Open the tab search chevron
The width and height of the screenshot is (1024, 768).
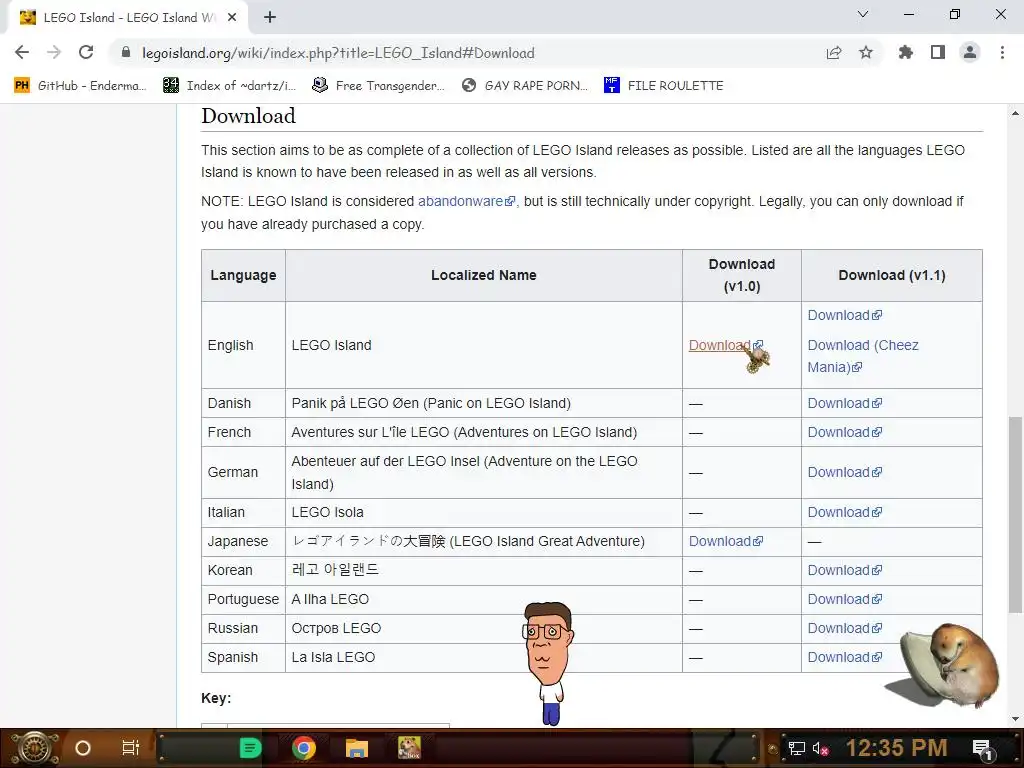tap(863, 14)
